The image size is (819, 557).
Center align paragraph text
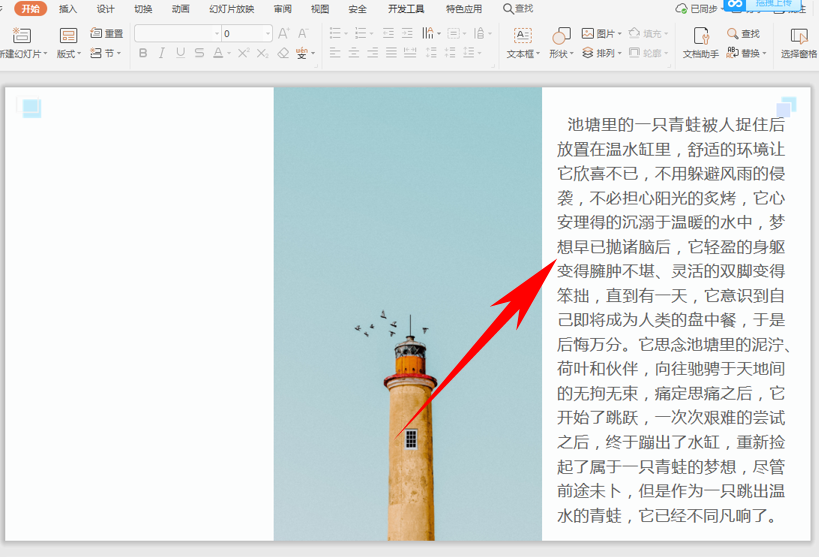click(354, 53)
